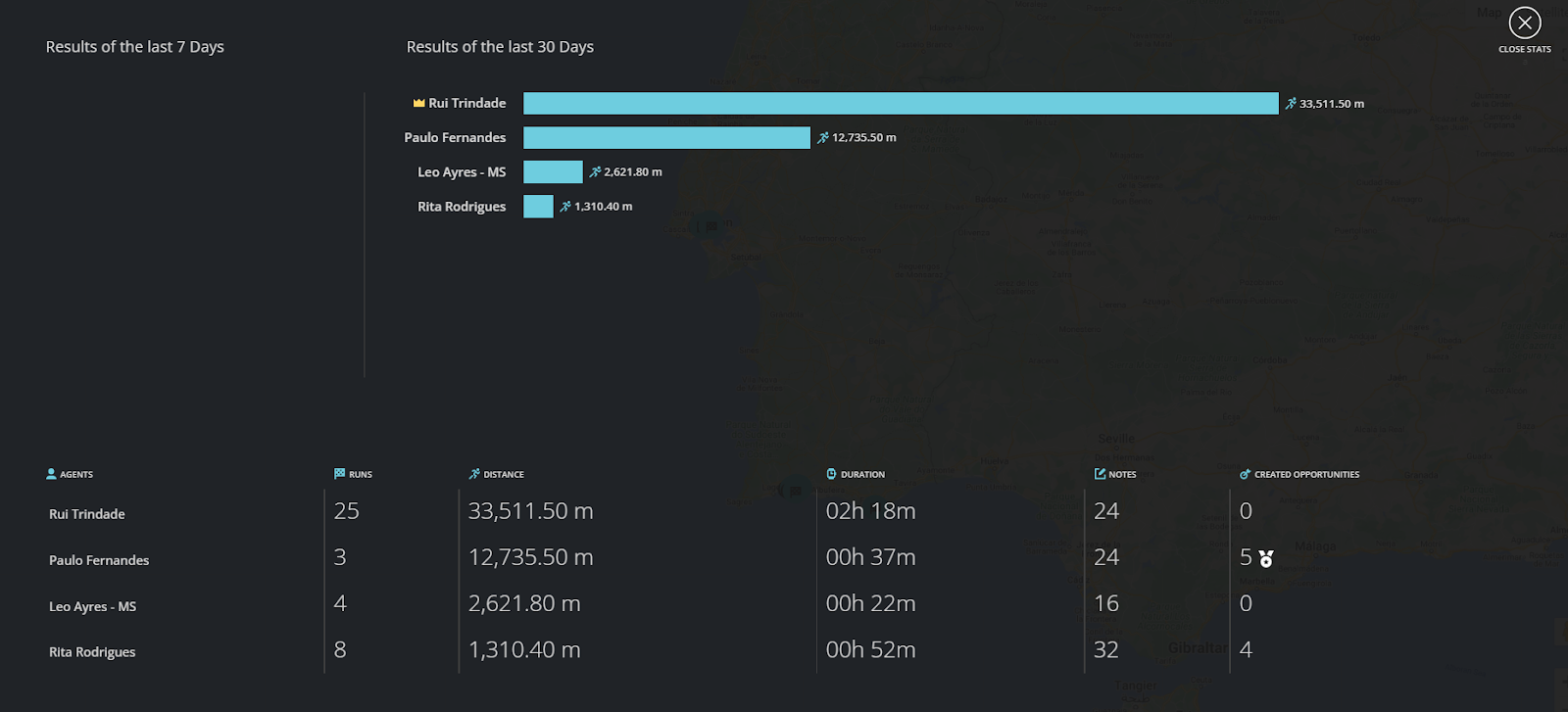Click the 4 created opportunities for Rita Rodrigues

click(x=1246, y=649)
